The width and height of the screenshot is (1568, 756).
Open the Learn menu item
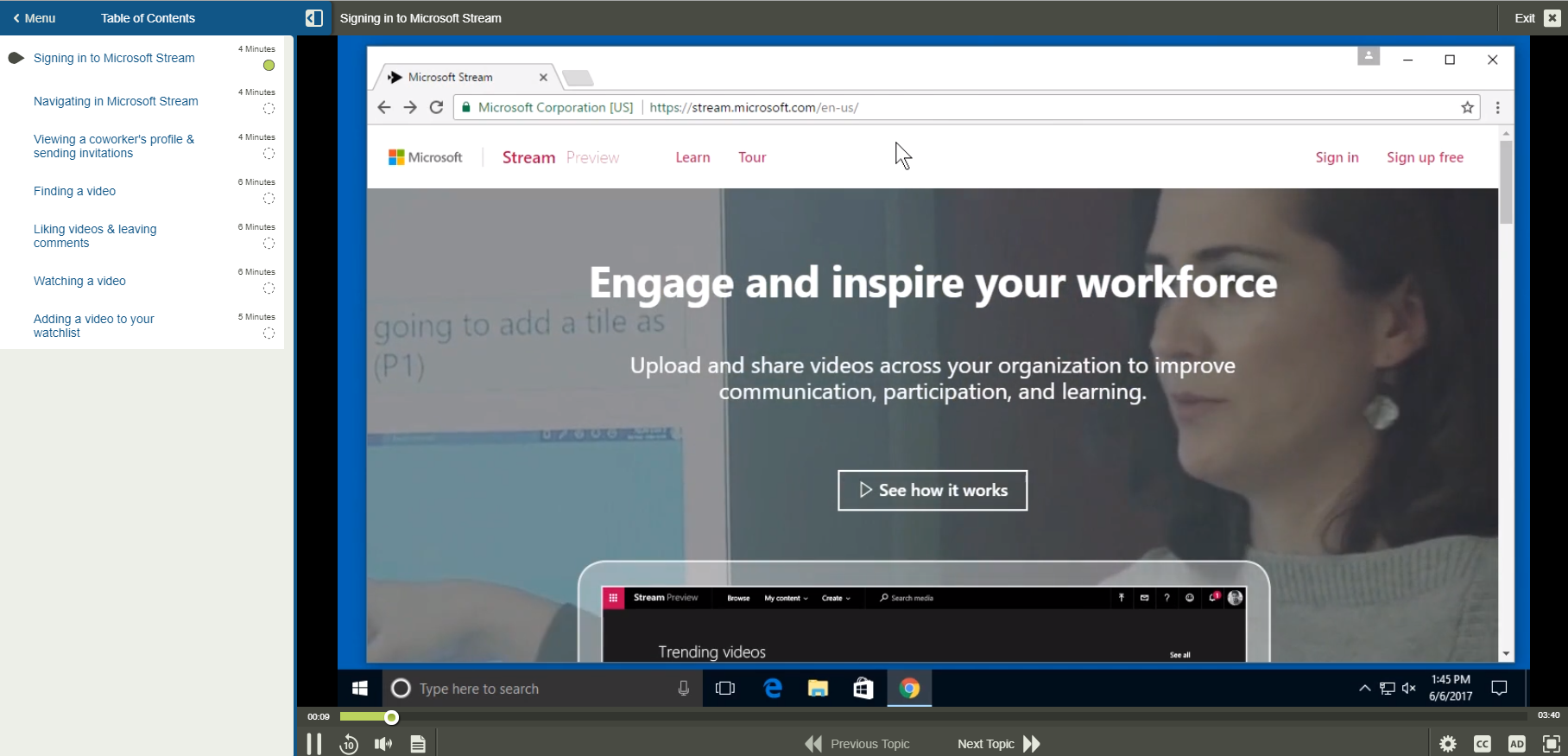(x=692, y=157)
